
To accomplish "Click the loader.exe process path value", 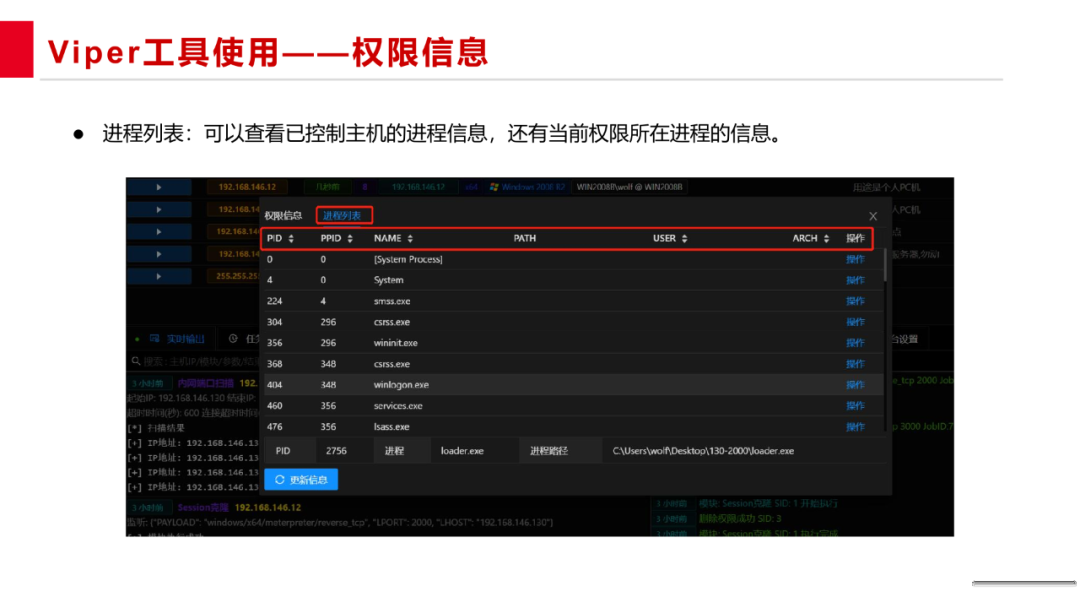I will (x=703, y=451).
